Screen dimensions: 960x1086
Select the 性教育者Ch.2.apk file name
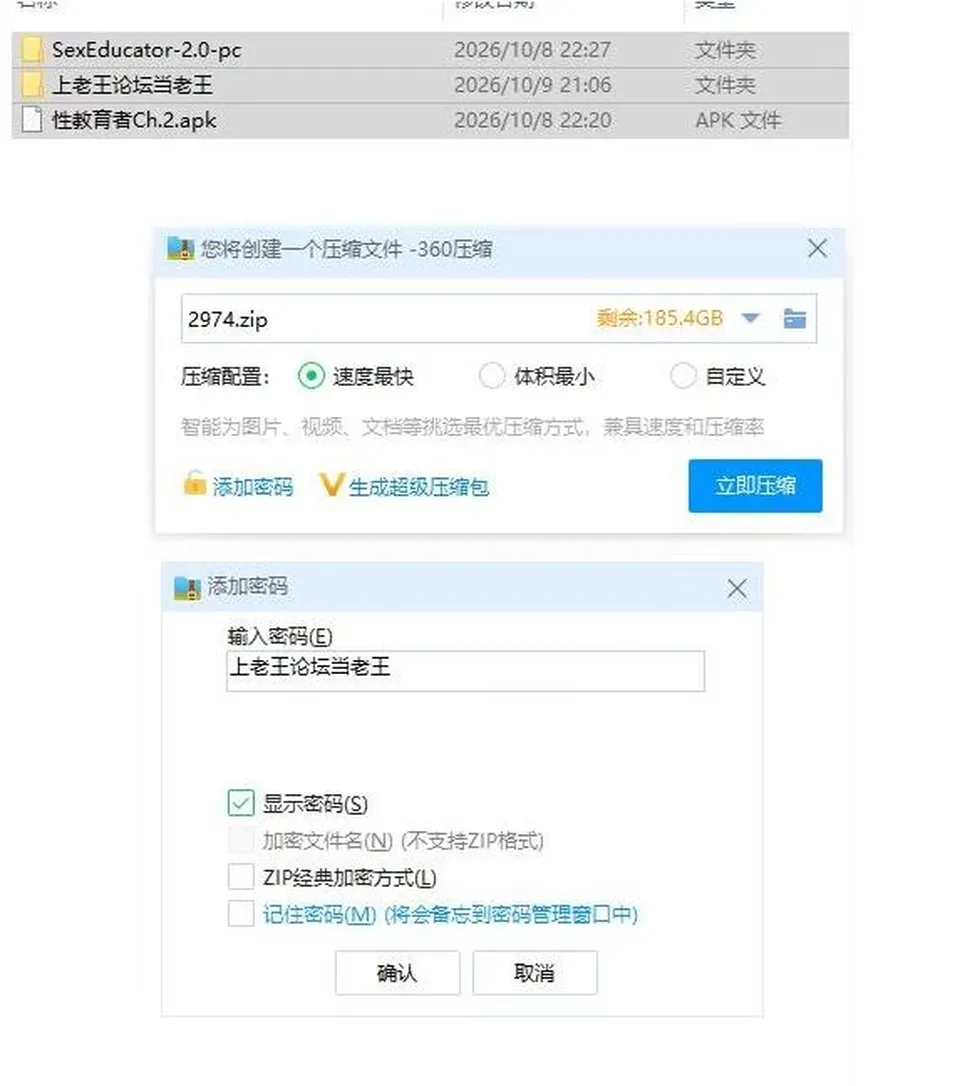pyautogui.click(x=134, y=121)
